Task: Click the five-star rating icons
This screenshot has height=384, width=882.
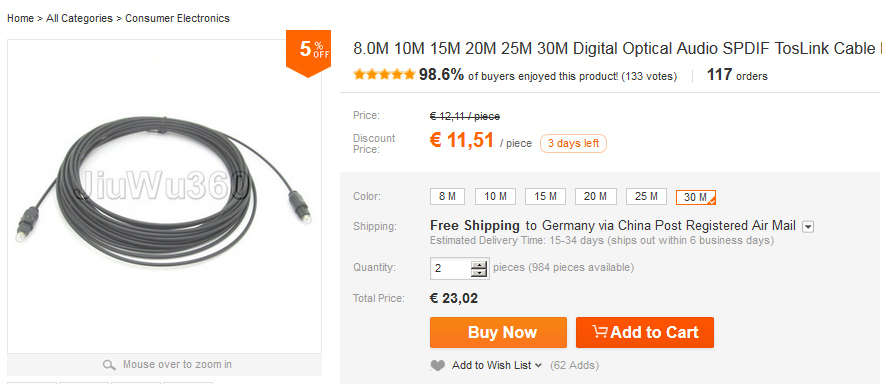Action: coord(384,75)
